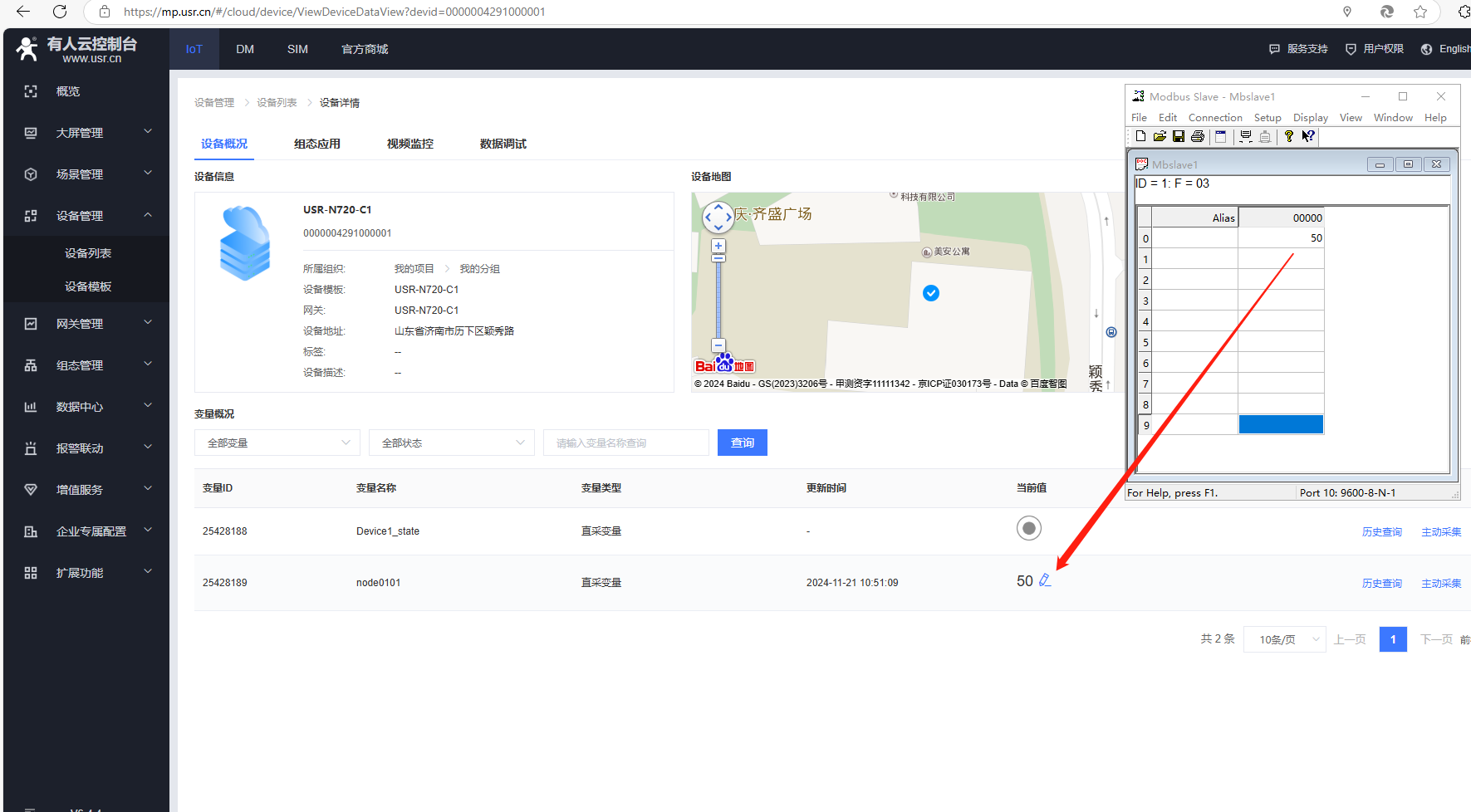Click 有人云控制台 logo
Screen dimensions: 1471x812
click(76, 49)
